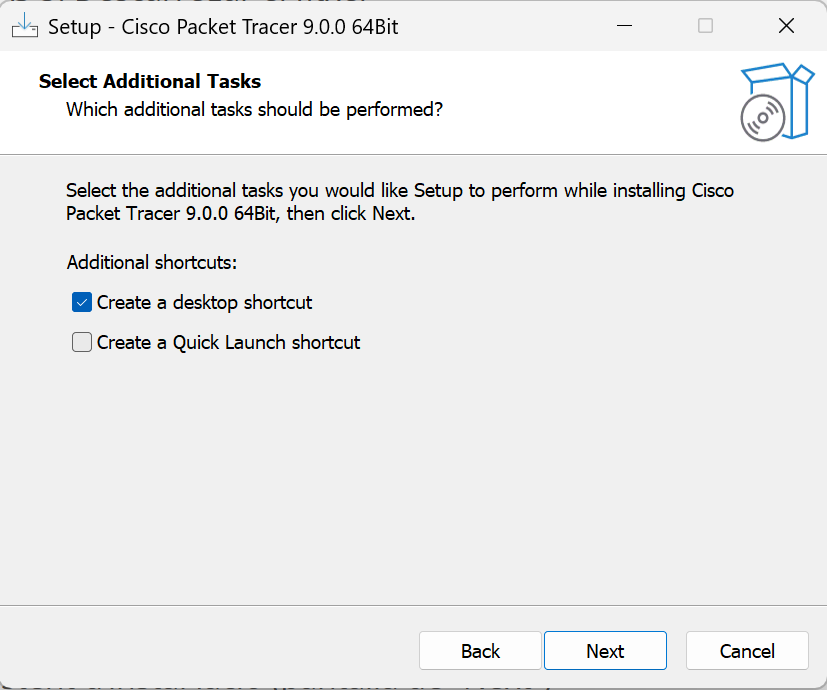Click the gray CD disc graphic

(763, 118)
